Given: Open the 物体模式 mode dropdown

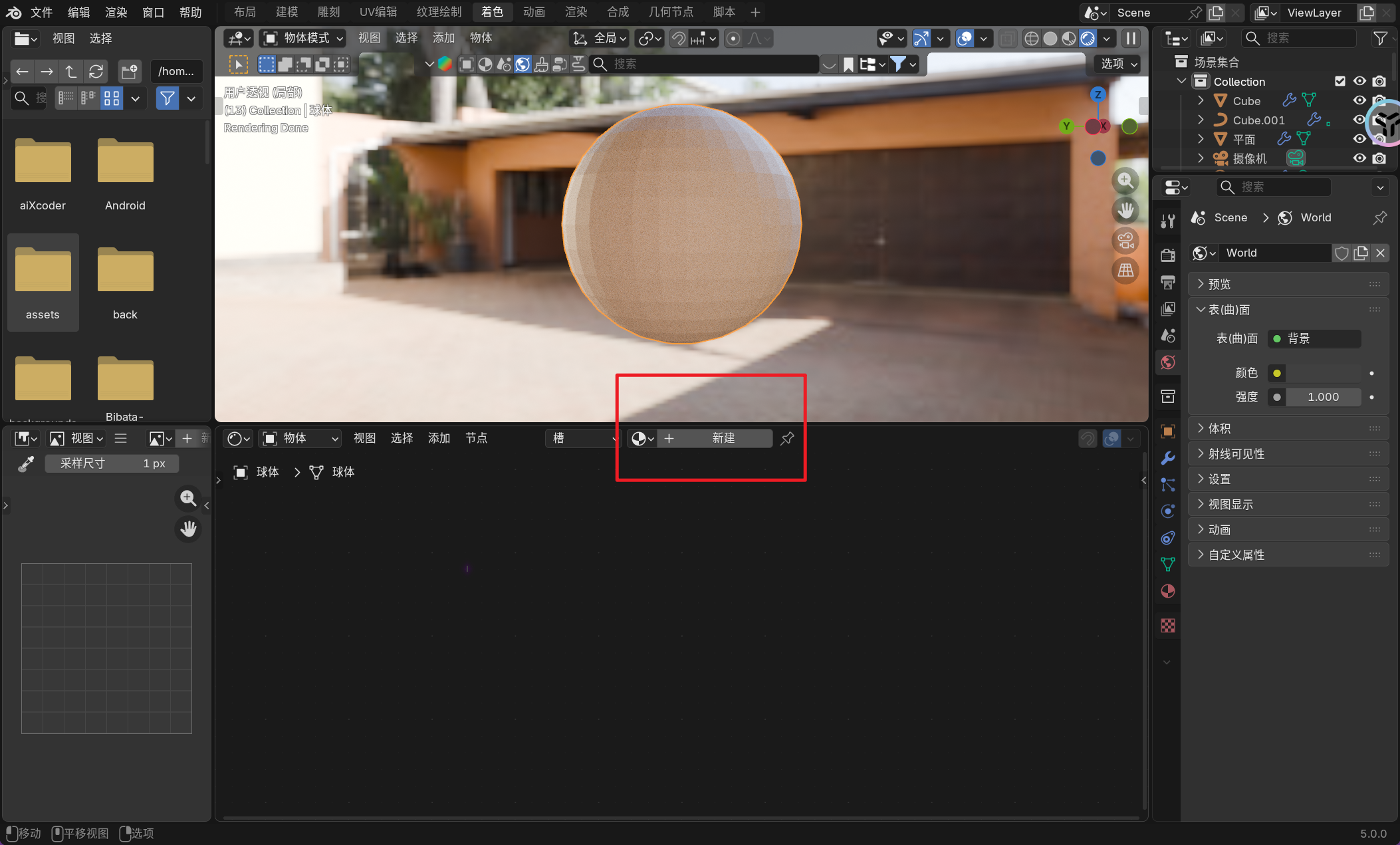Looking at the screenshot, I should [x=304, y=38].
